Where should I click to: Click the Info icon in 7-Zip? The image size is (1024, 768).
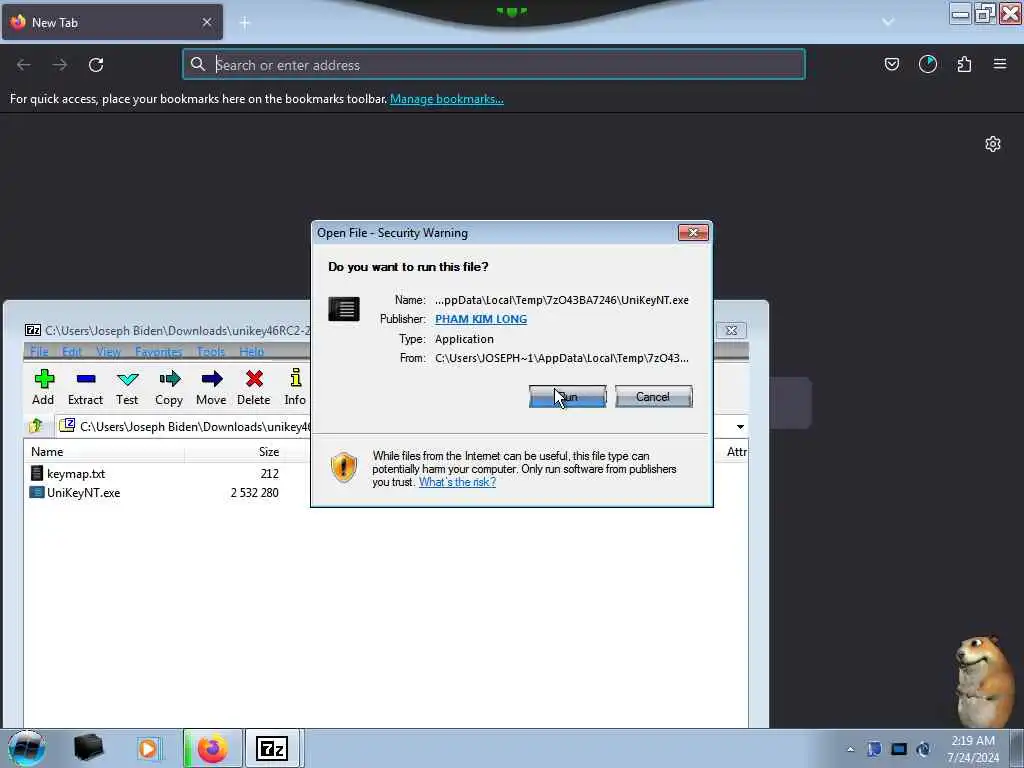(x=295, y=387)
